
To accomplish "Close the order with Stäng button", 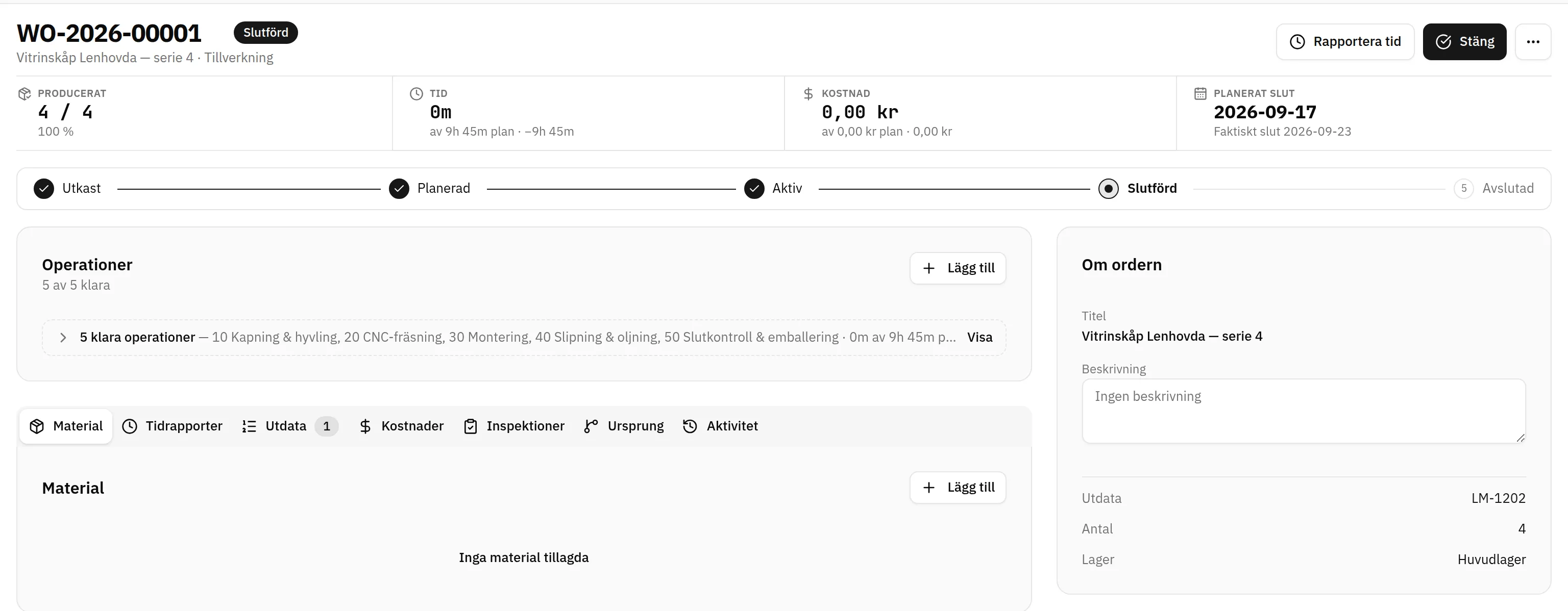I will (x=1464, y=41).
